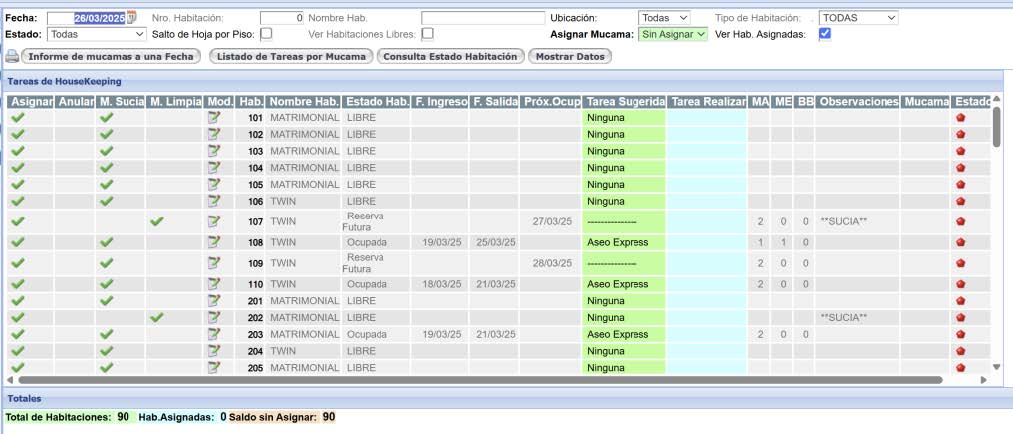Expand Tipo de Habitación dropdown

(x=857, y=18)
